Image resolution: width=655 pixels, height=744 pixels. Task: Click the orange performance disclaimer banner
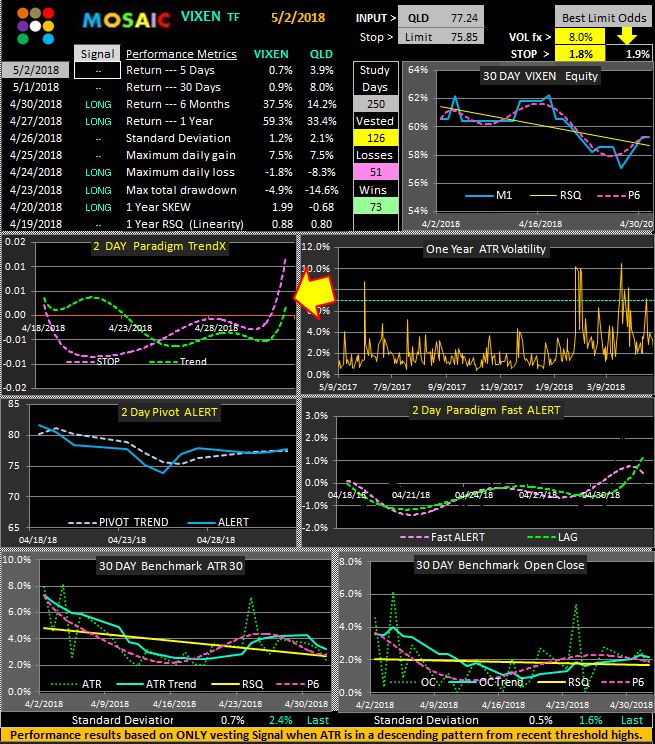tap(327, 735)
